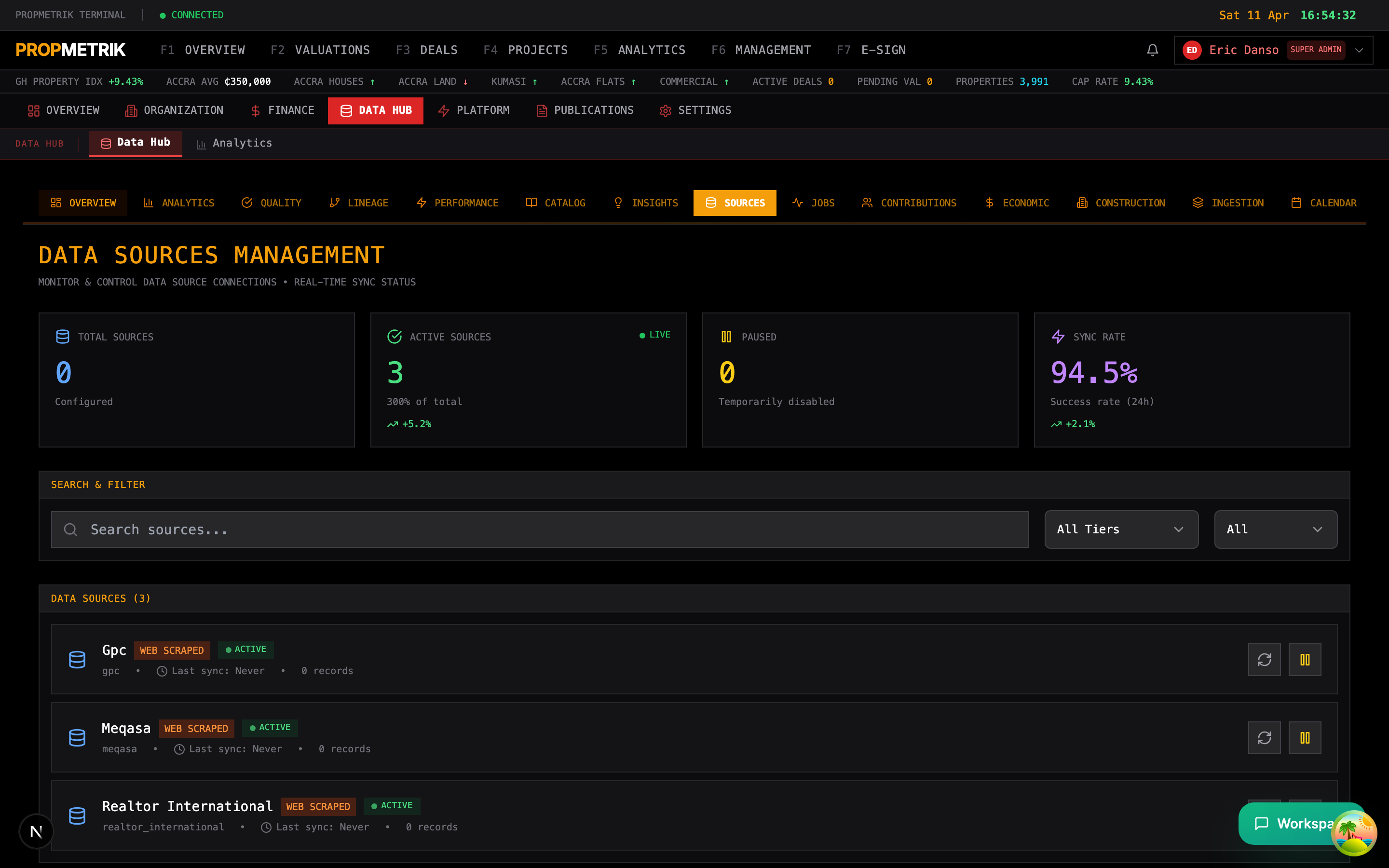1389x868 pixels.
Task: Click the Gpc source name
Action: 114,650
